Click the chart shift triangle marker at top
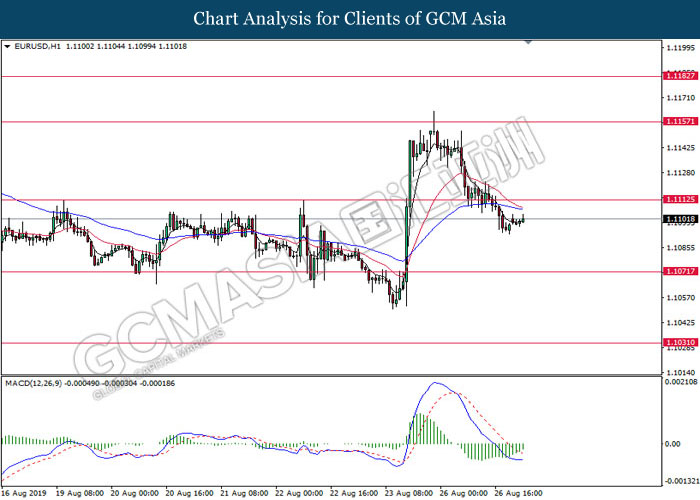Screen dimensions: 700x500 pyautogui.click(x=529, y=42)
